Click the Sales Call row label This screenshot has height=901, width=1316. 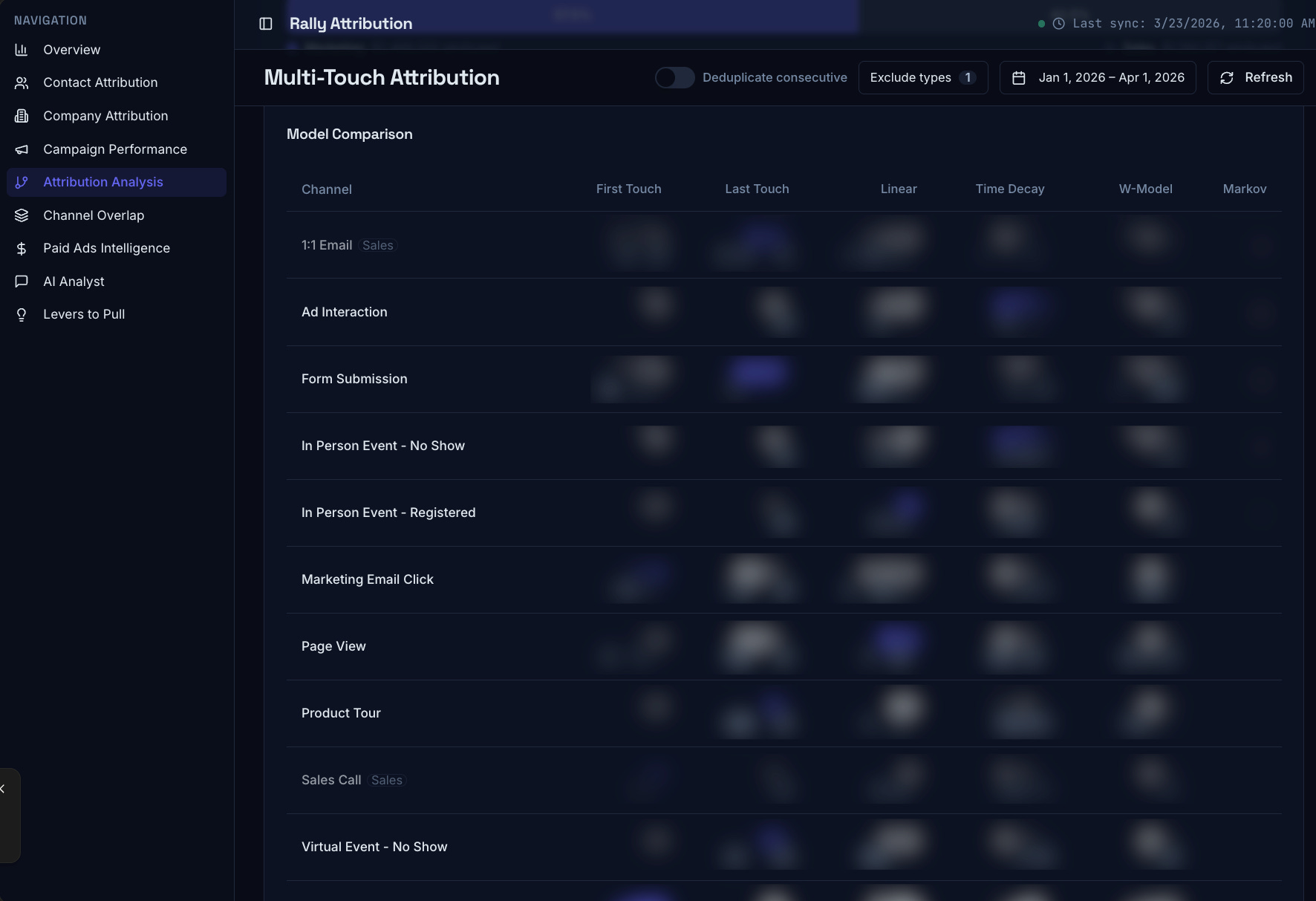tap(331, 780)
